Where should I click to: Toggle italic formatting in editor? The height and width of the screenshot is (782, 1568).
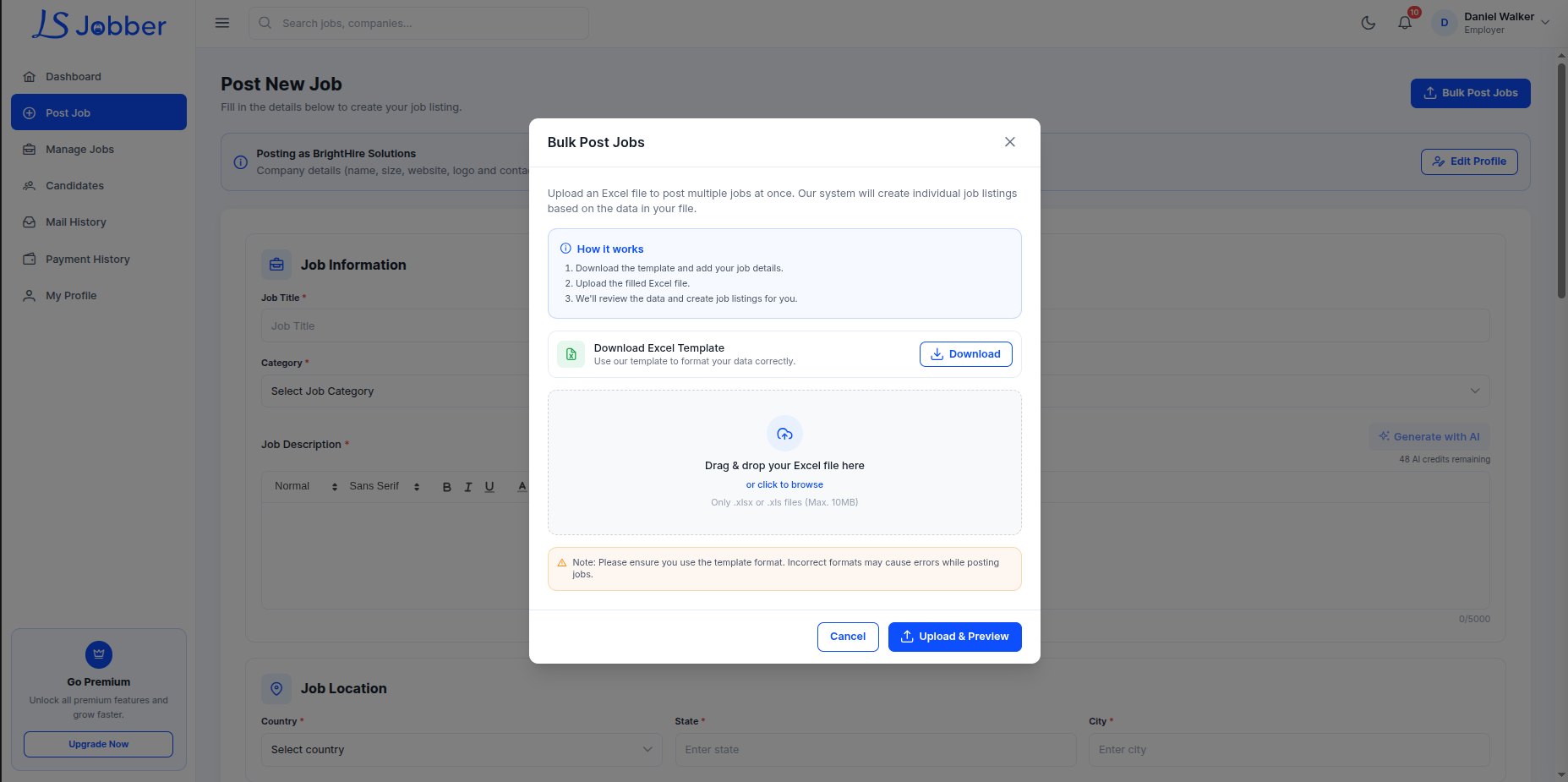[467, 487]
